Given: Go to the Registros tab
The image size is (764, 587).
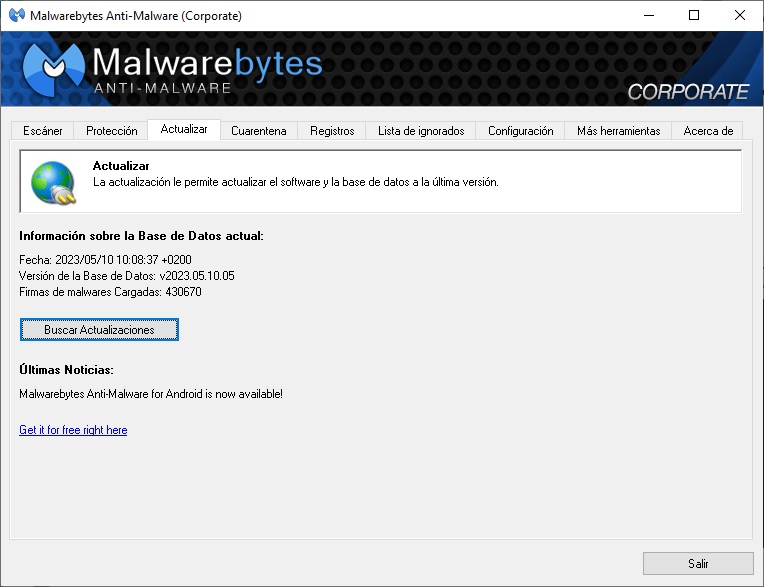Looking at the screenshot, I should pyautogui.click(x=332, y=131).
